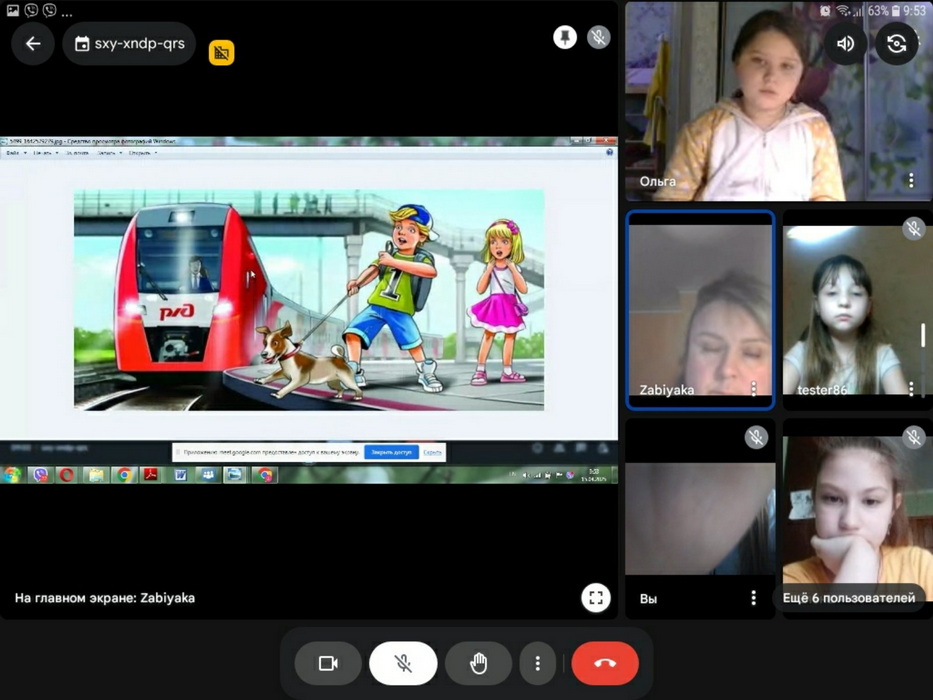Click the people icon in shared taskbar
This screenshot has width=933, height=700.
[x=208, y=475]
